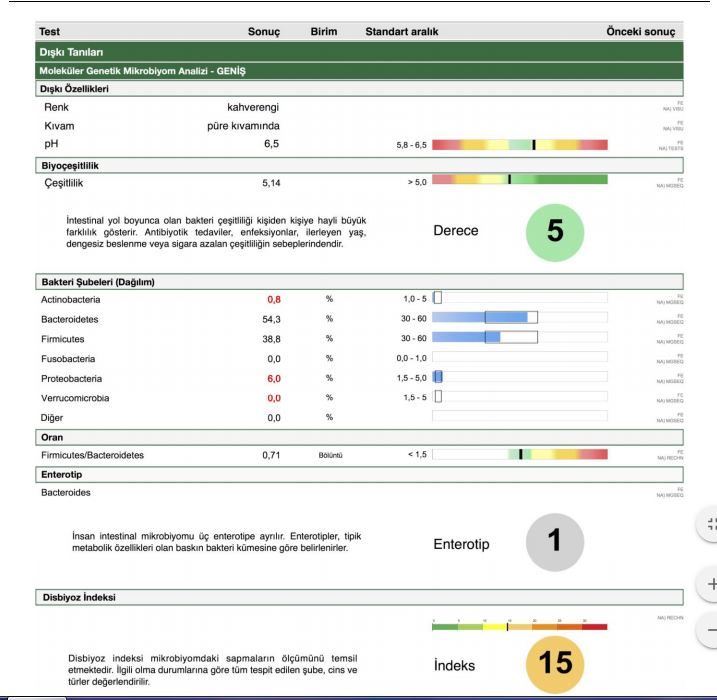This screenshot has height=700, width=717.
Task: Click the '> 5,0' standard range
Action: (417, 182)
